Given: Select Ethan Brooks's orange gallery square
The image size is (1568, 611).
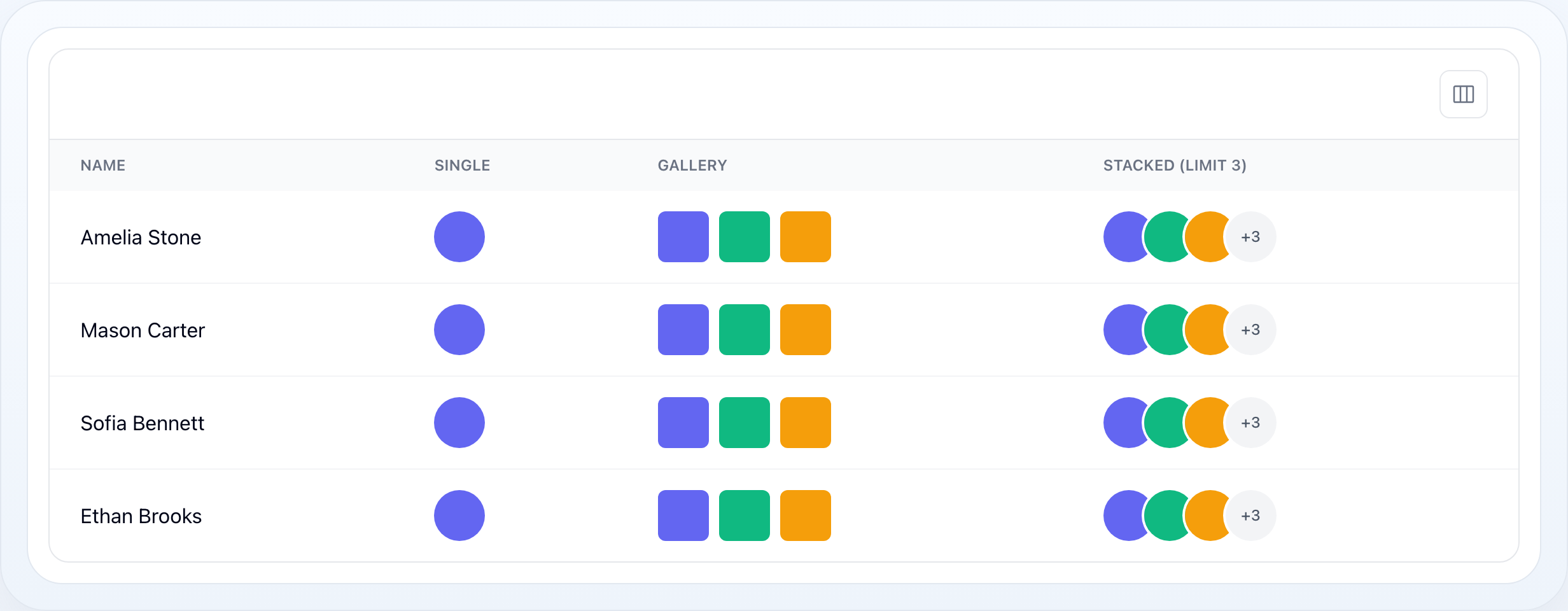Looking at the screenshot, I should tap(806, 516).
